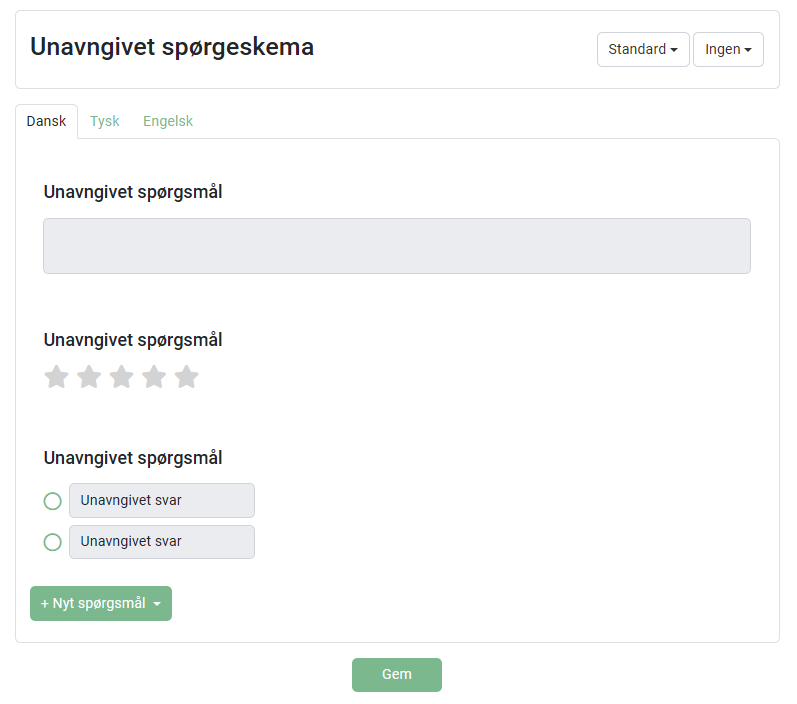Click the large gray text answer box

click(x=396, y=246)
